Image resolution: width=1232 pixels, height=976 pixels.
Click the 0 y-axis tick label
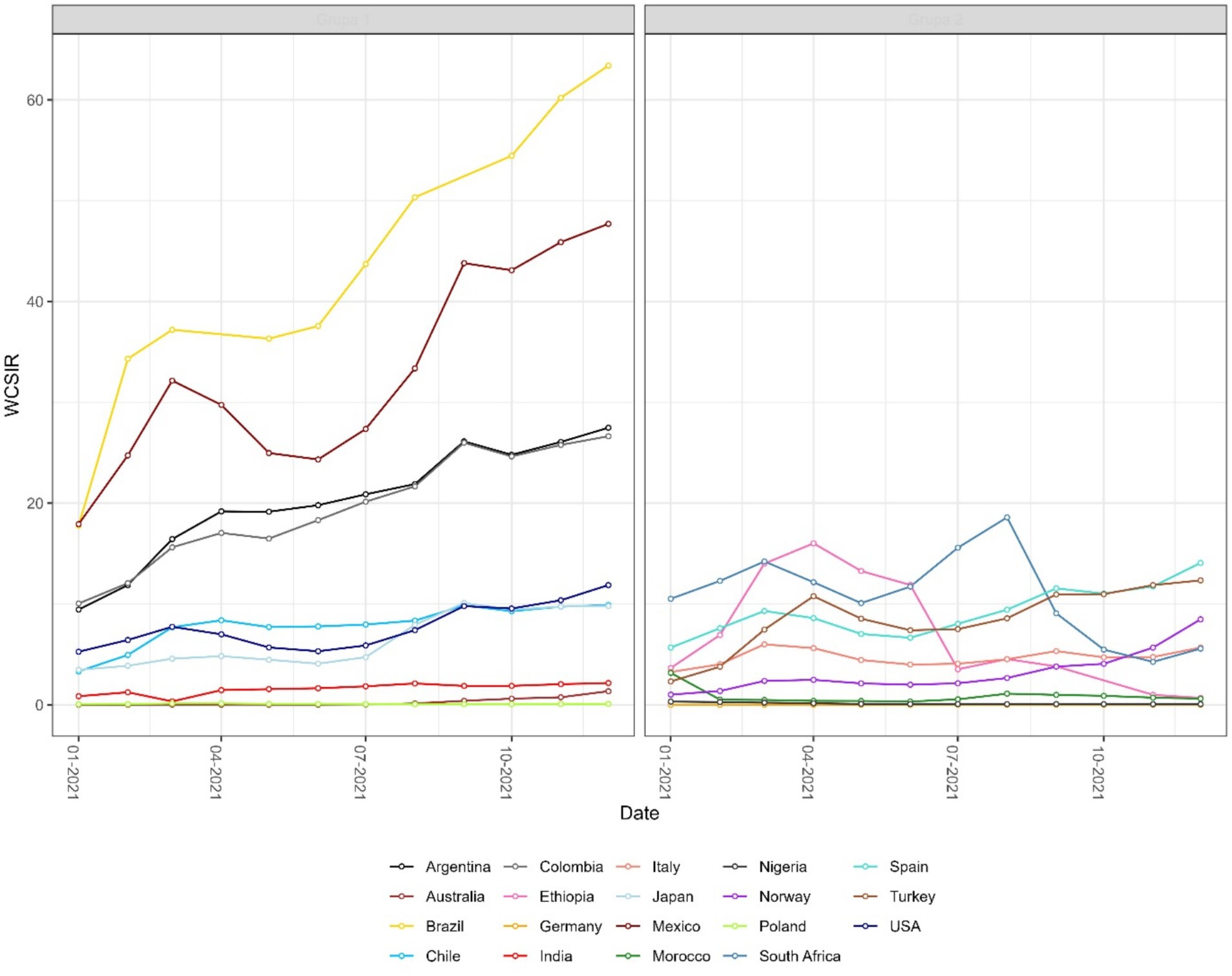(39, 705)
